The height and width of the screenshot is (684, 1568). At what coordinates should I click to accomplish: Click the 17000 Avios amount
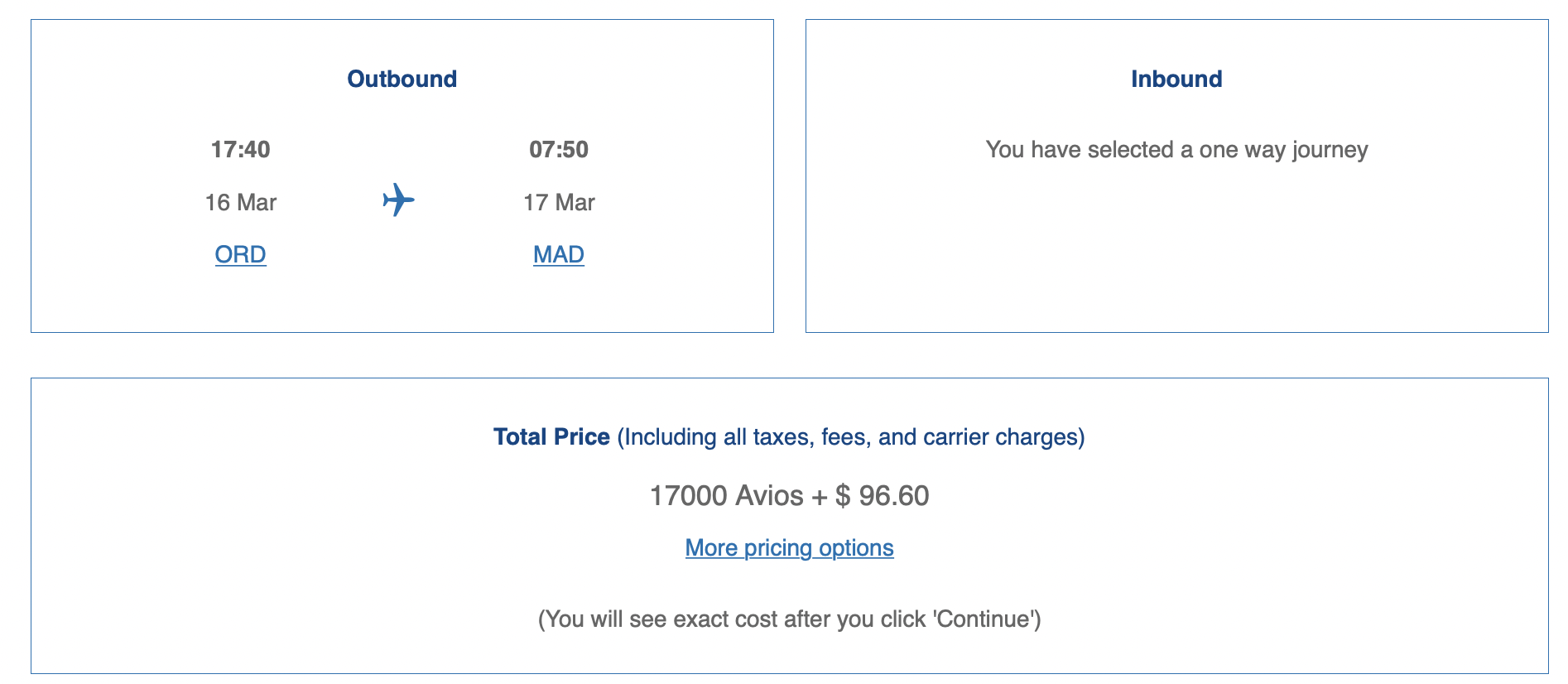click(726, 495)
